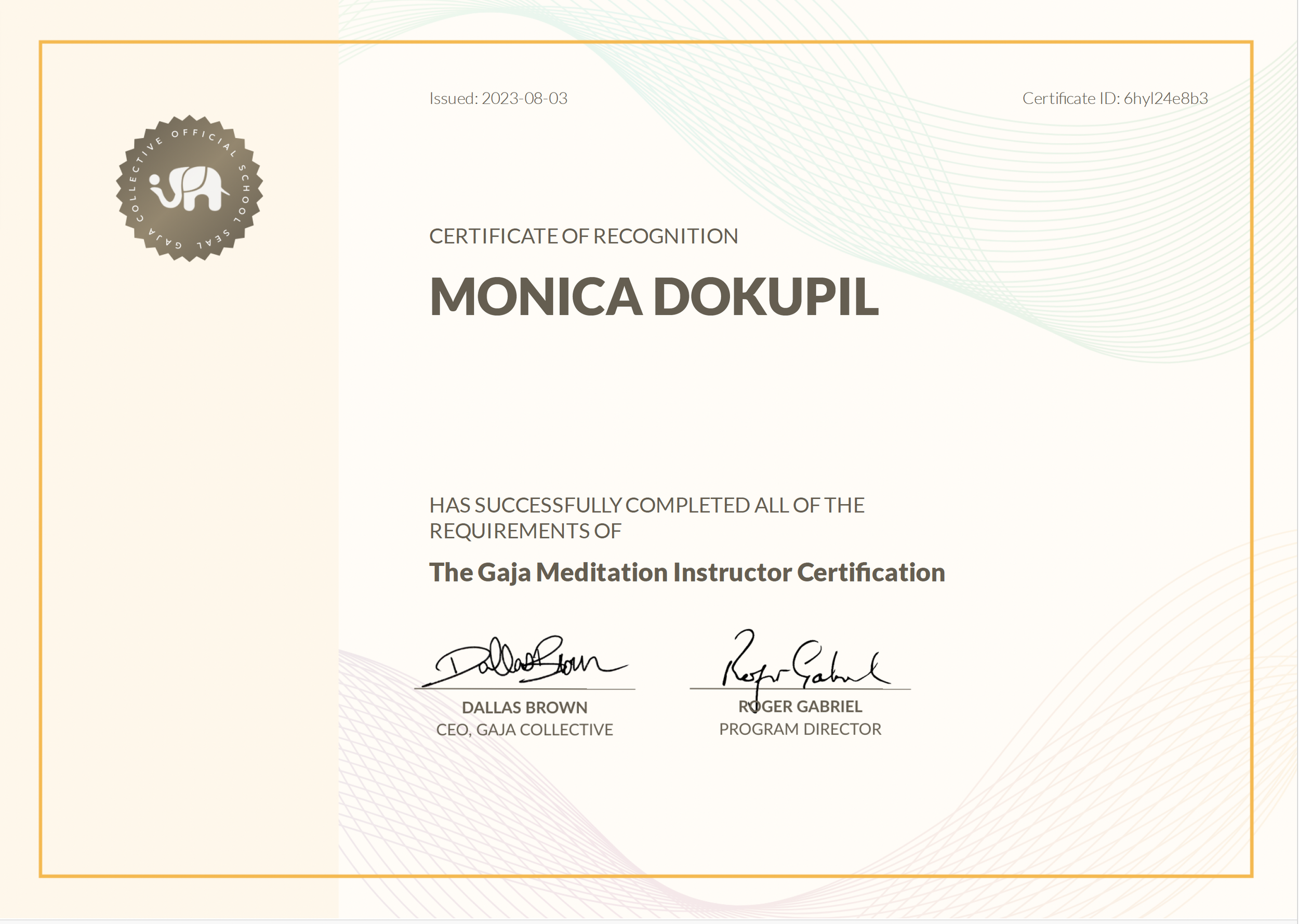Click the printed name Dallas Brown
This screenshot has height=924, width=1299.
[x=524, y=707]
